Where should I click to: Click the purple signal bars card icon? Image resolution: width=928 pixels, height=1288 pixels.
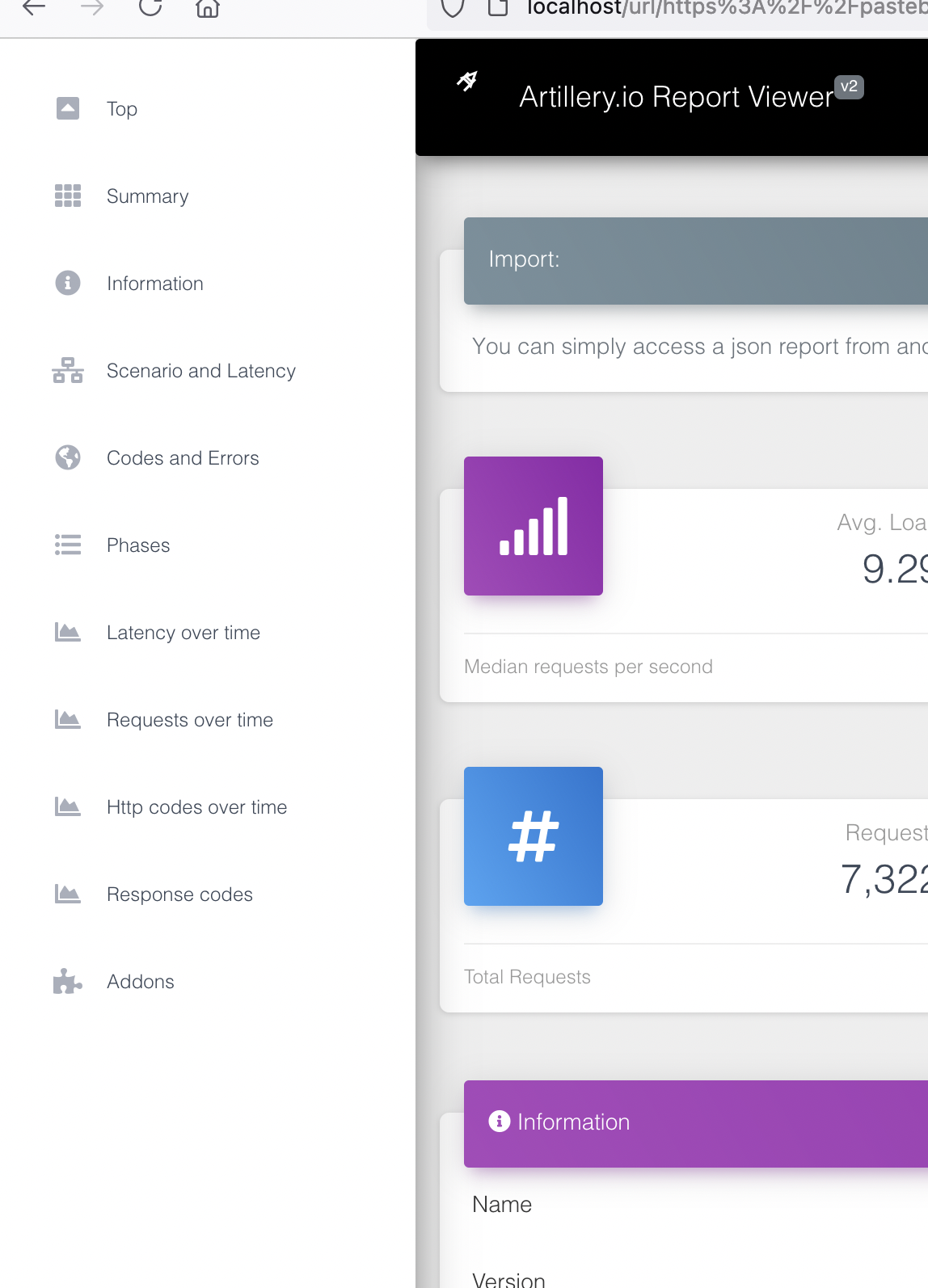(x=534, y=526)
